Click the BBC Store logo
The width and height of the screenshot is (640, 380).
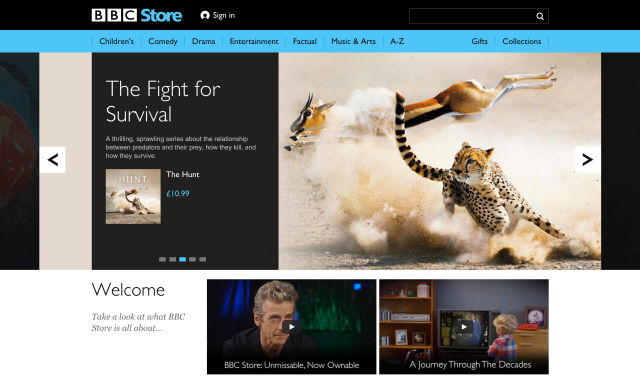(x=137, y=16)
